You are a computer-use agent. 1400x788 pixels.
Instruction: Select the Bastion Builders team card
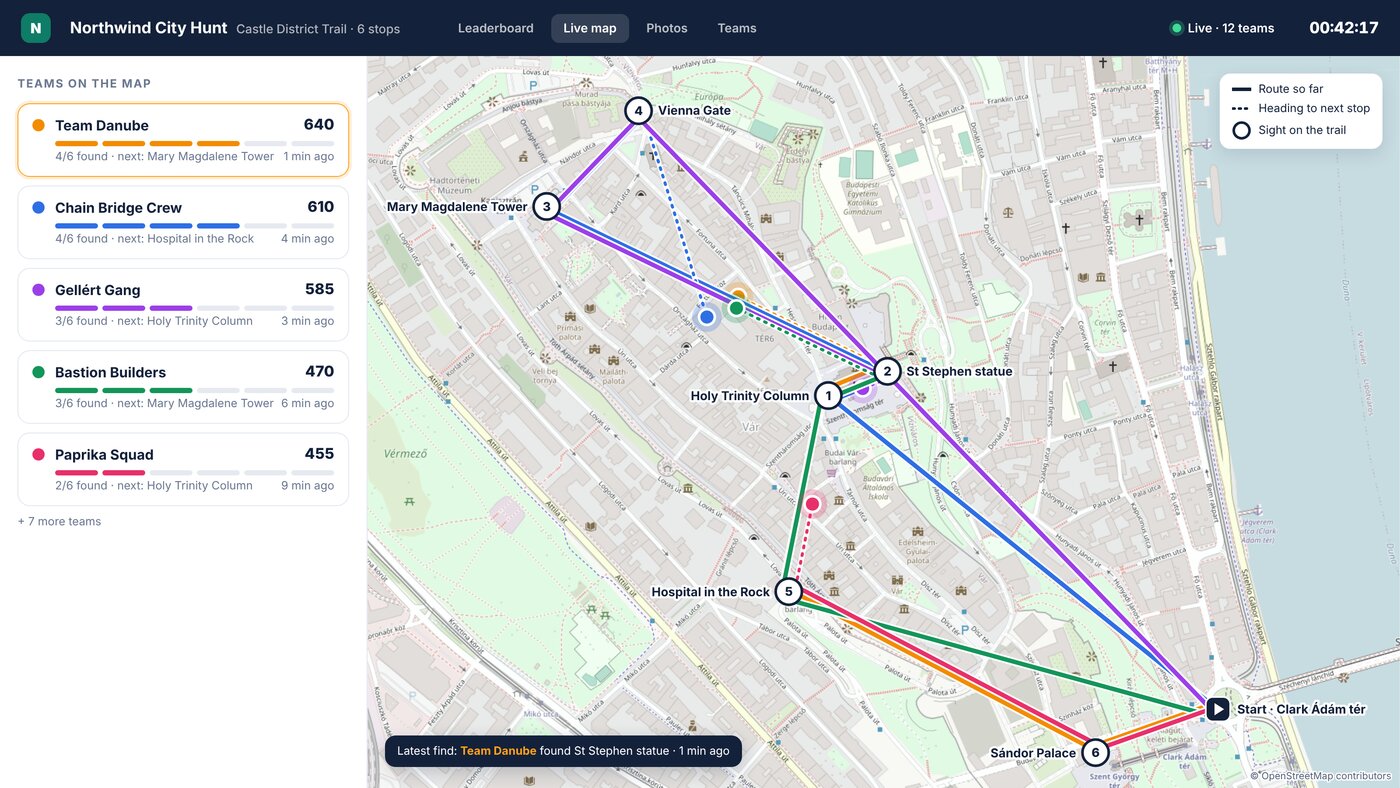[183, 386]
